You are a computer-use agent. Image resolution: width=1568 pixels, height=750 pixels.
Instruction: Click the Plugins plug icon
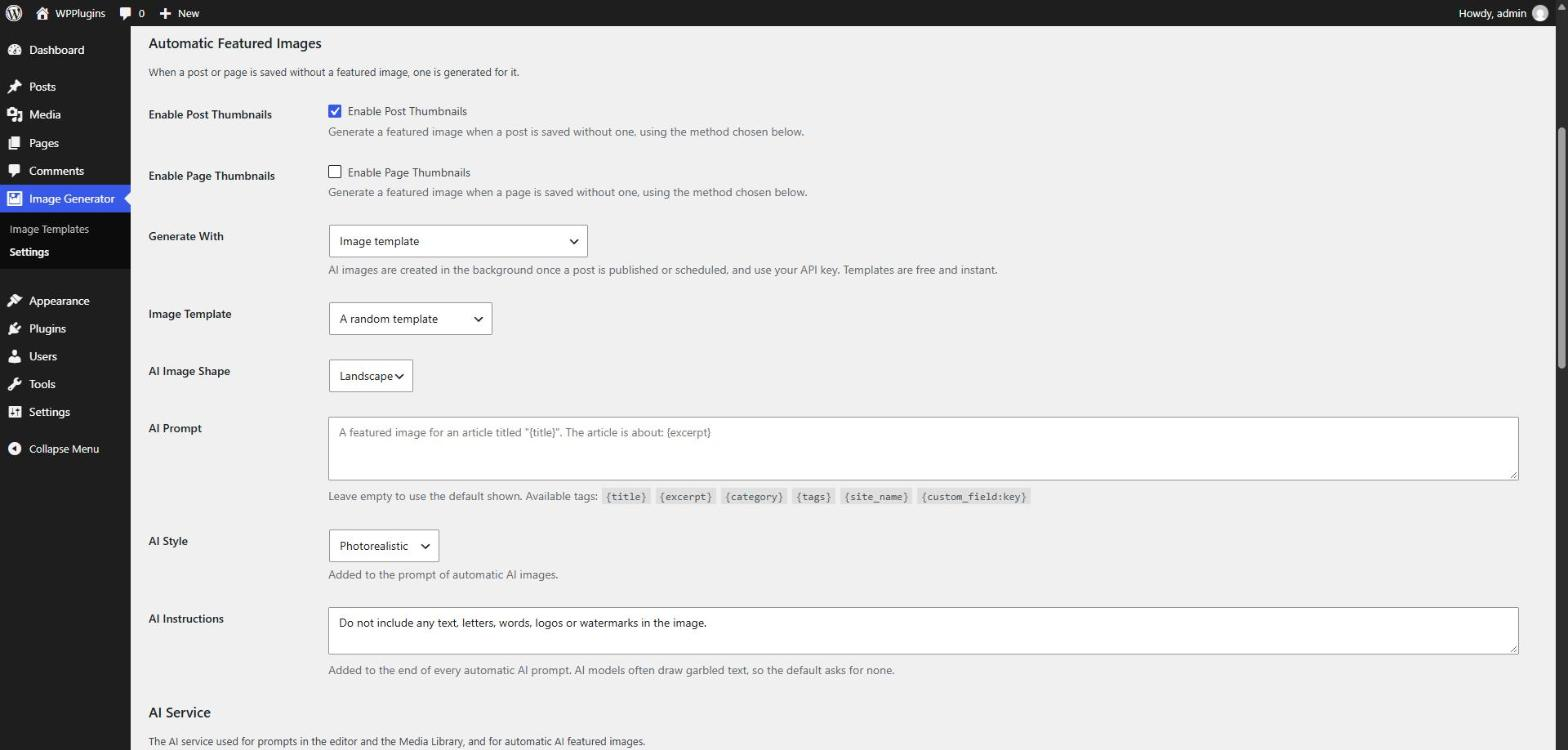point(14,329)
